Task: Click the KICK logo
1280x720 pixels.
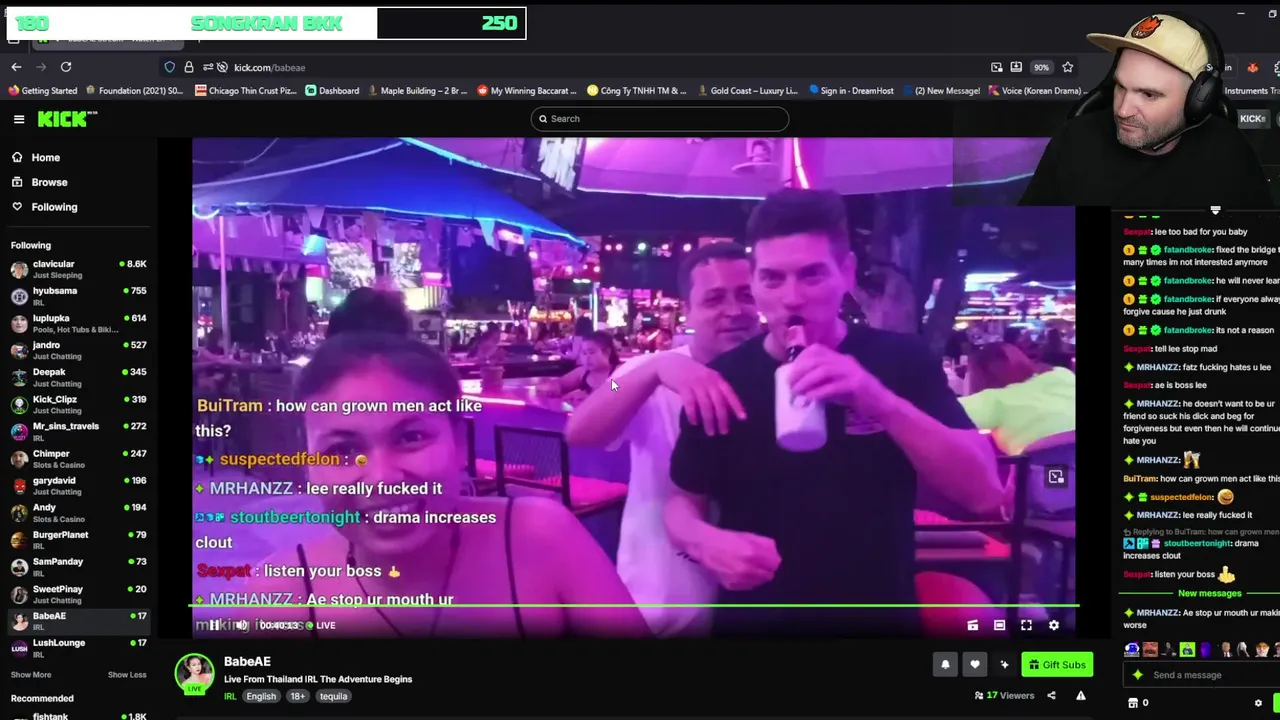Action: [67, 119]
